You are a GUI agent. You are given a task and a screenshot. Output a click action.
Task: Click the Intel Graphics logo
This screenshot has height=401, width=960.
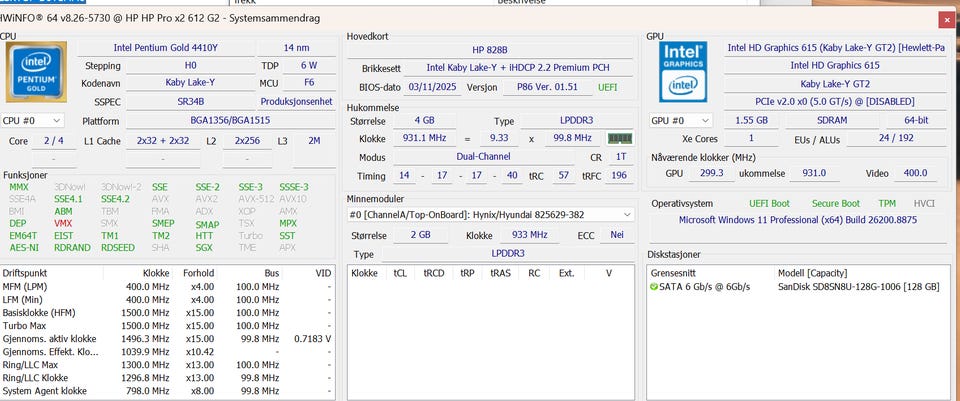tap(683, 72)
